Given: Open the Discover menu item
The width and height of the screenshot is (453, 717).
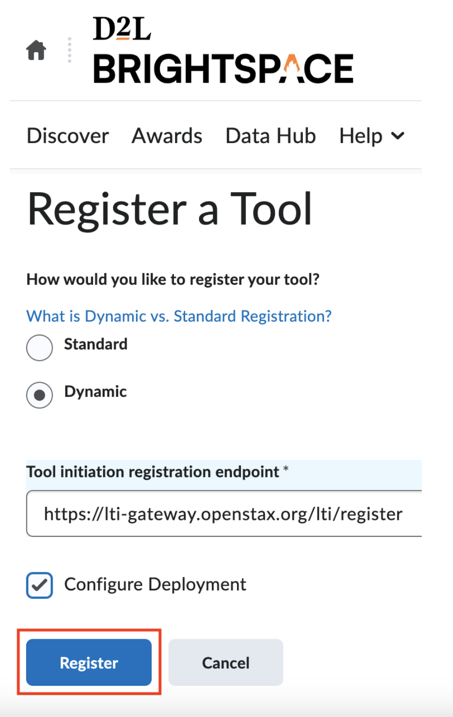Looking at the screenshot, I should 68,136.
